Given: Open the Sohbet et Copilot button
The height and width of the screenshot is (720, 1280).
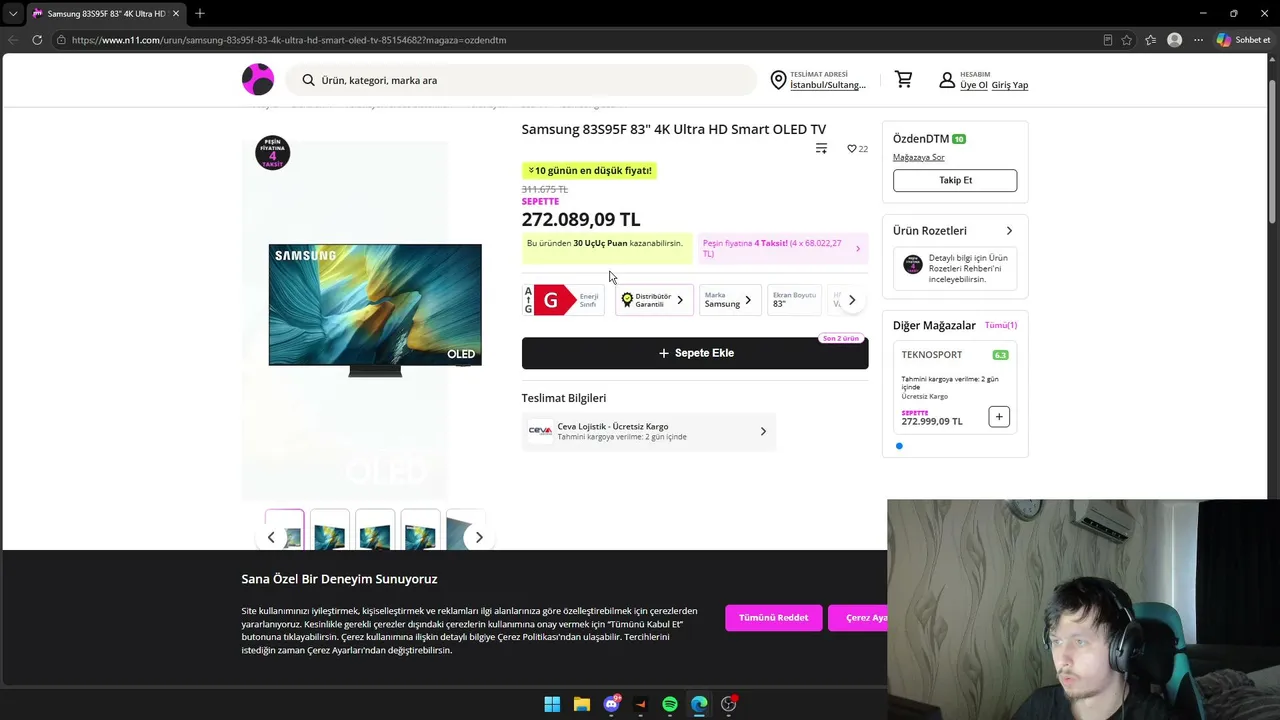Looking at the screenshot, I should point(1243,40).
